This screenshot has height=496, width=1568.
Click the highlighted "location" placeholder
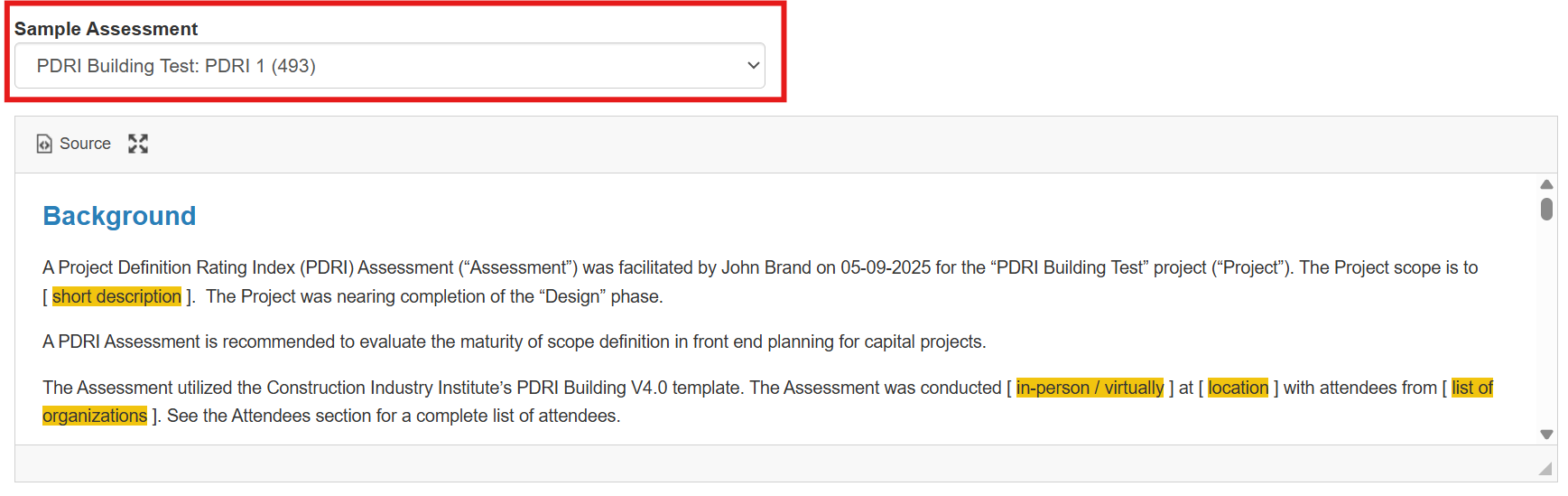[1238, 388]
